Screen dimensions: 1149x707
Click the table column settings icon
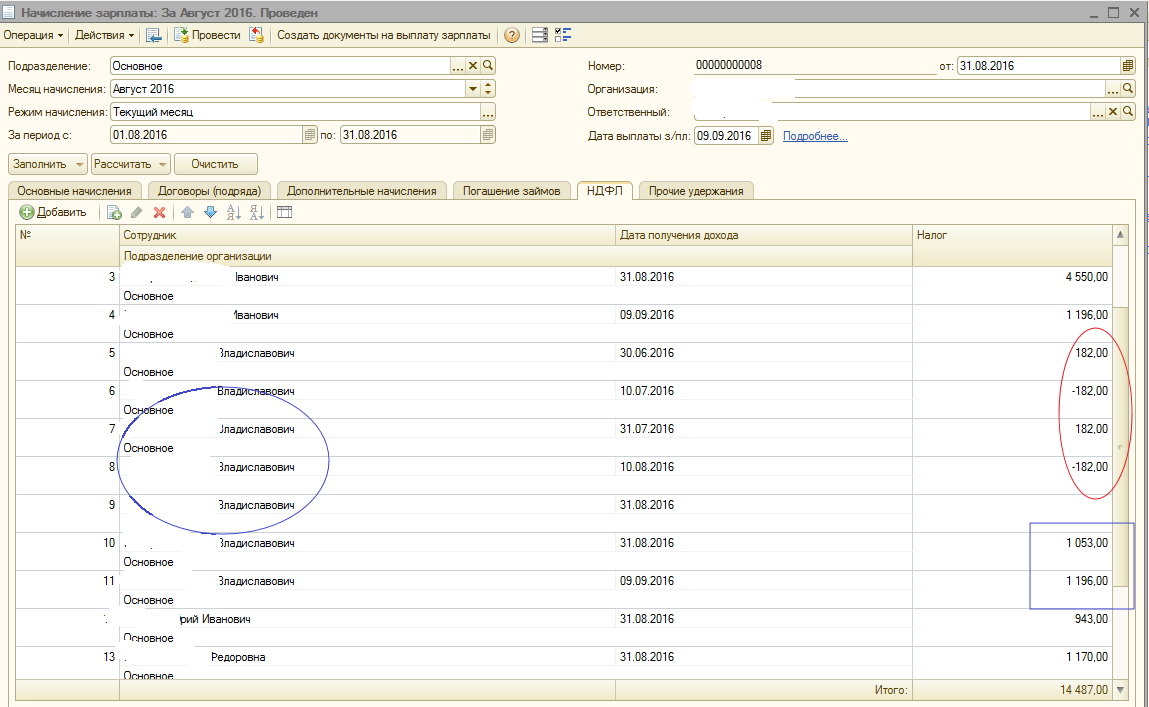[x=284, y=212]
